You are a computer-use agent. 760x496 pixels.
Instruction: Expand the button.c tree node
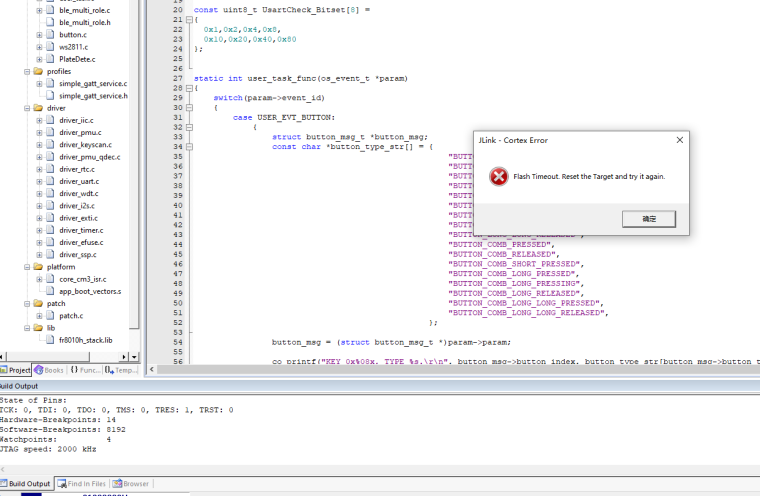point(39,35)
